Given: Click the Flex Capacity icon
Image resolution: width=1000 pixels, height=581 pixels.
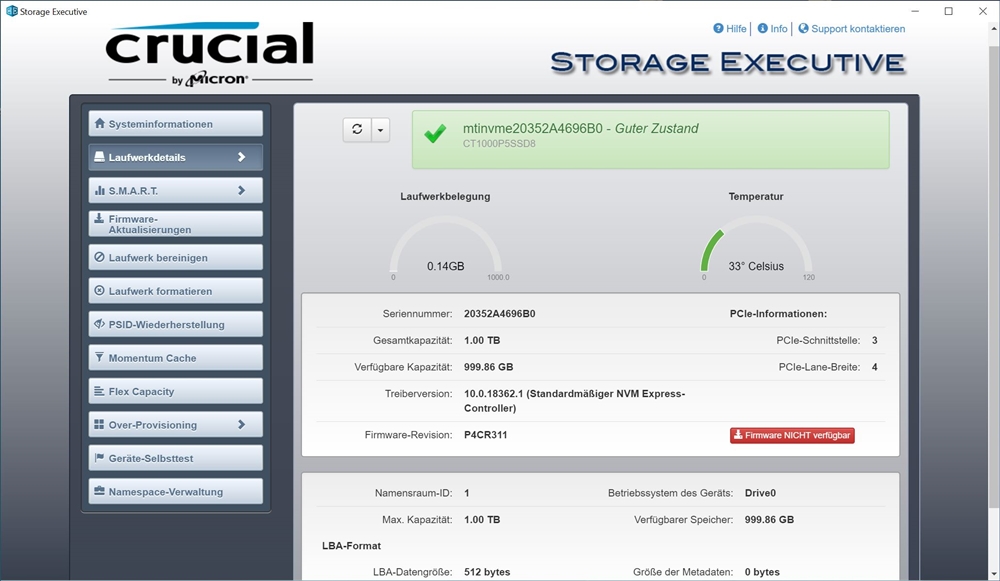Looking at the screenshot, I should [99, 391].
